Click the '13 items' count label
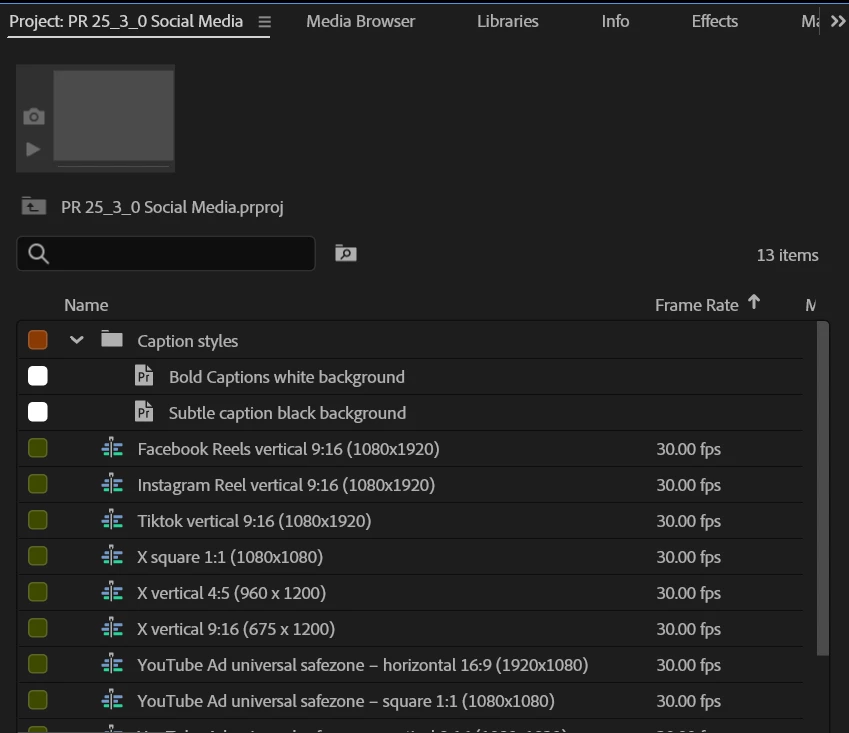The image size is (849, 733). (x=787, y=255)
